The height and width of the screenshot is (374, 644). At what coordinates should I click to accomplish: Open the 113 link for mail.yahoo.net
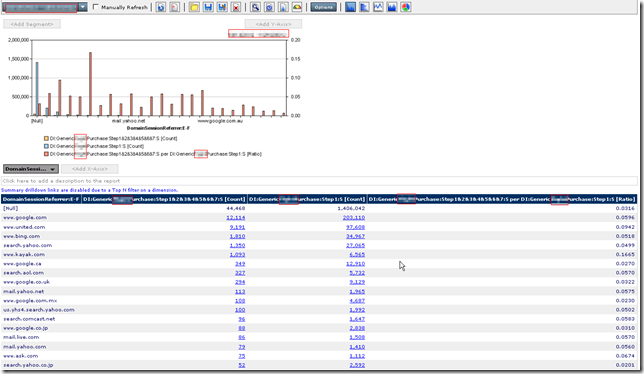pyautogui.click(x=240, y=291)
